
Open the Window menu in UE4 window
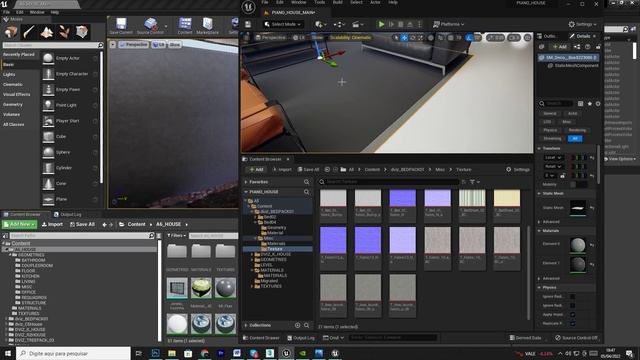37,12
